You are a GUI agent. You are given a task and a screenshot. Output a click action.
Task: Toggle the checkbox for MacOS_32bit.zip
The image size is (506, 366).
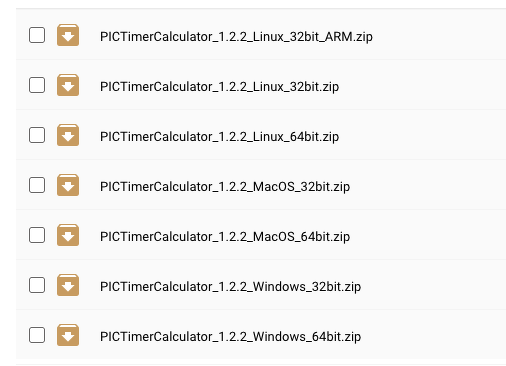(37, 185)
